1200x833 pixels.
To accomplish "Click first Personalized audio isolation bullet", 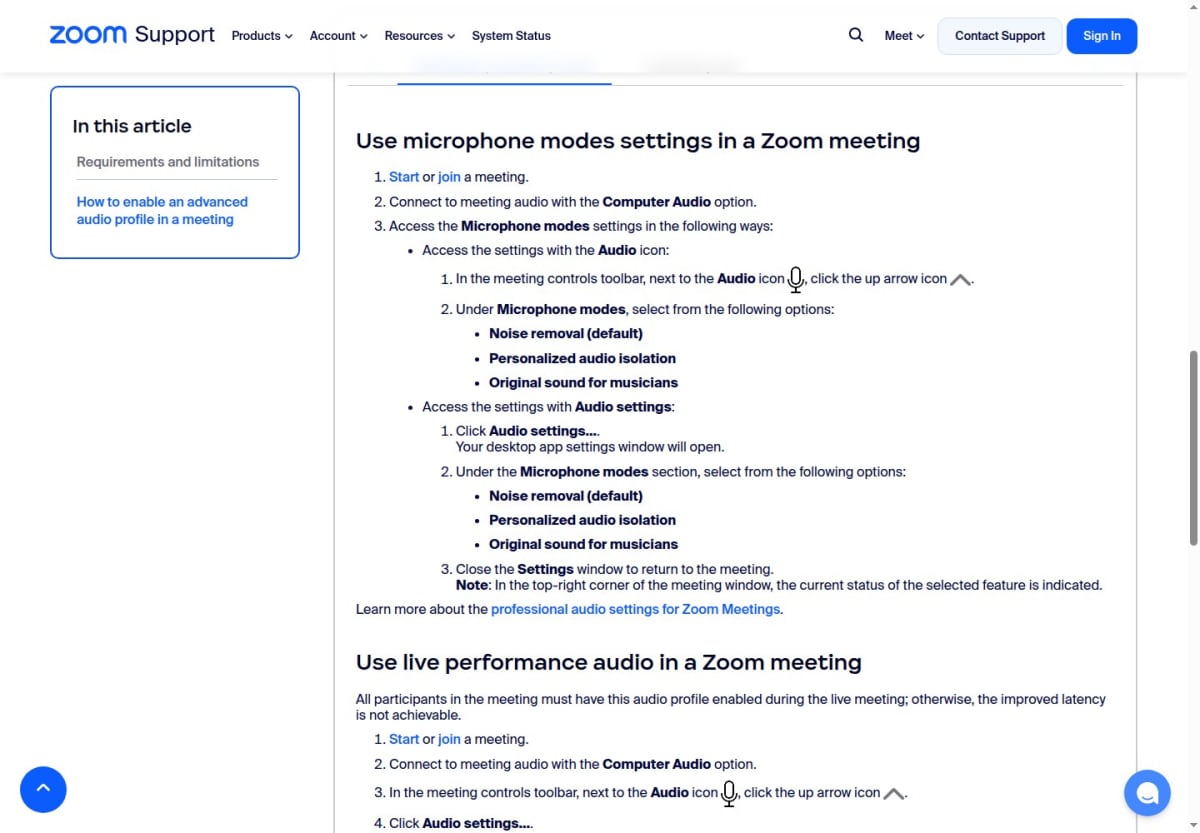I will click(582, 358).
